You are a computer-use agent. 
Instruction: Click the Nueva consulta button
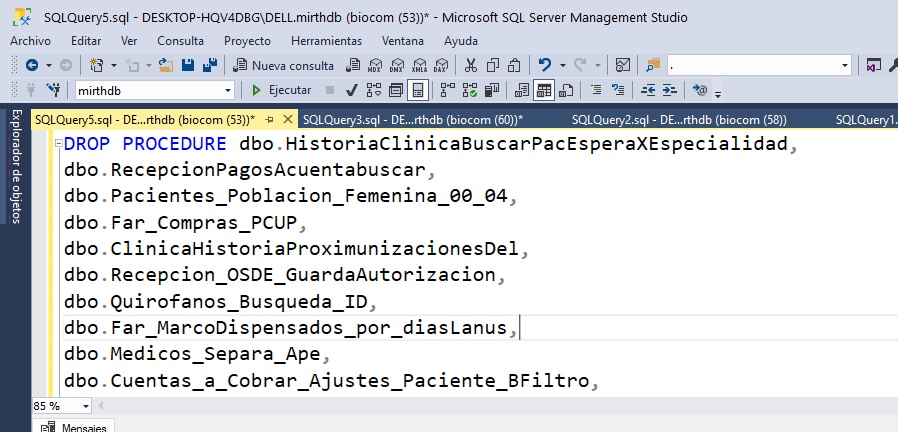(x=284, y=65)
